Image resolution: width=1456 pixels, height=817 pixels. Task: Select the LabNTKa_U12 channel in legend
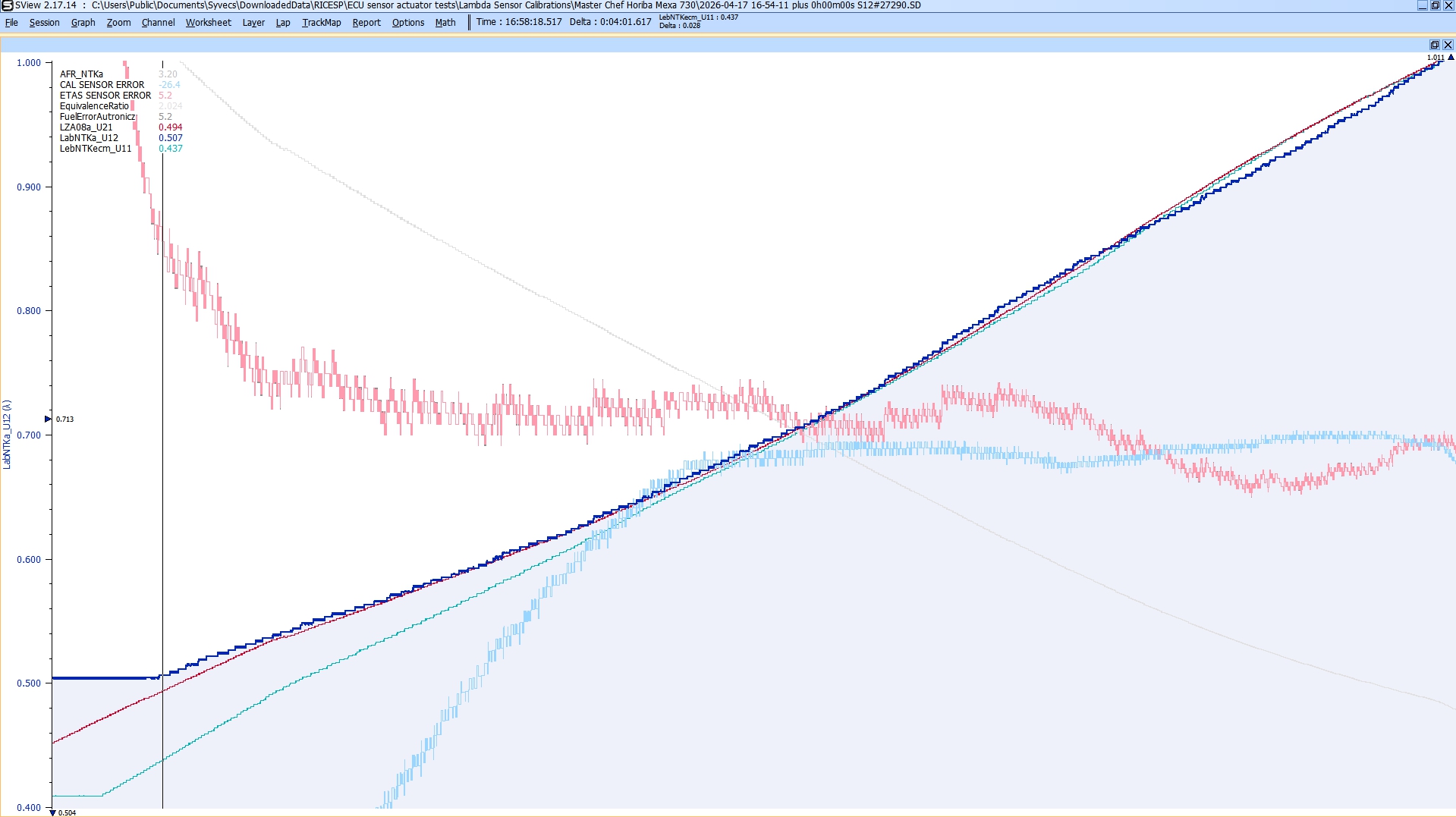point(89,138)
